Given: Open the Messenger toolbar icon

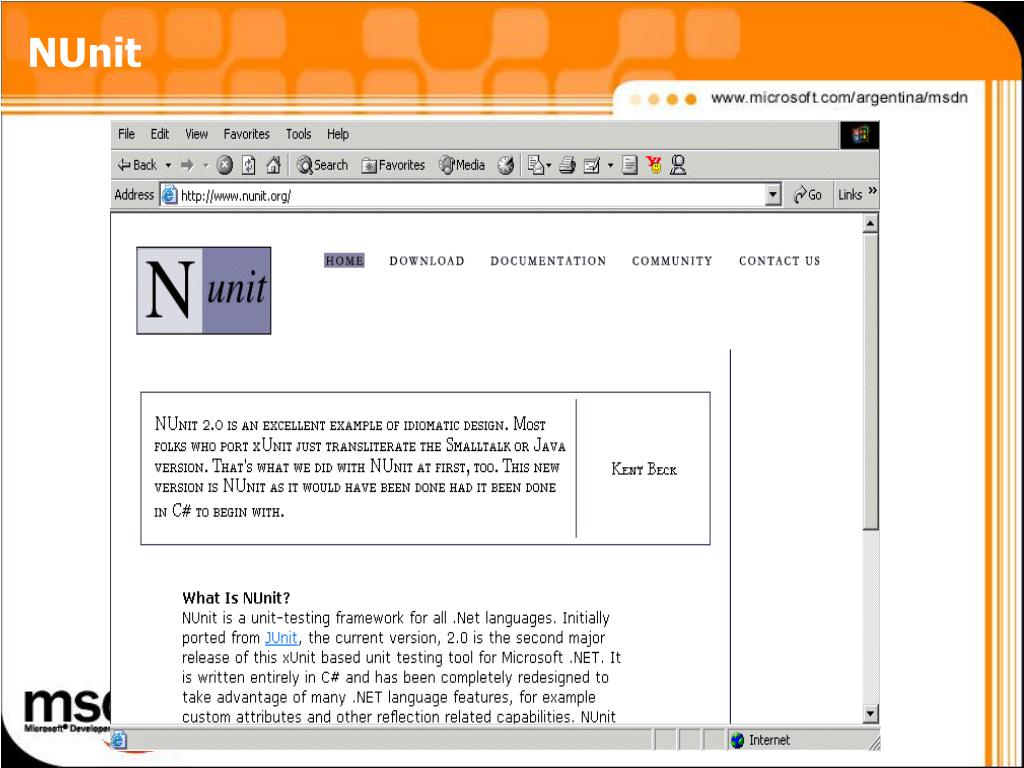Looking at the screenshot, I should [679, 165].
